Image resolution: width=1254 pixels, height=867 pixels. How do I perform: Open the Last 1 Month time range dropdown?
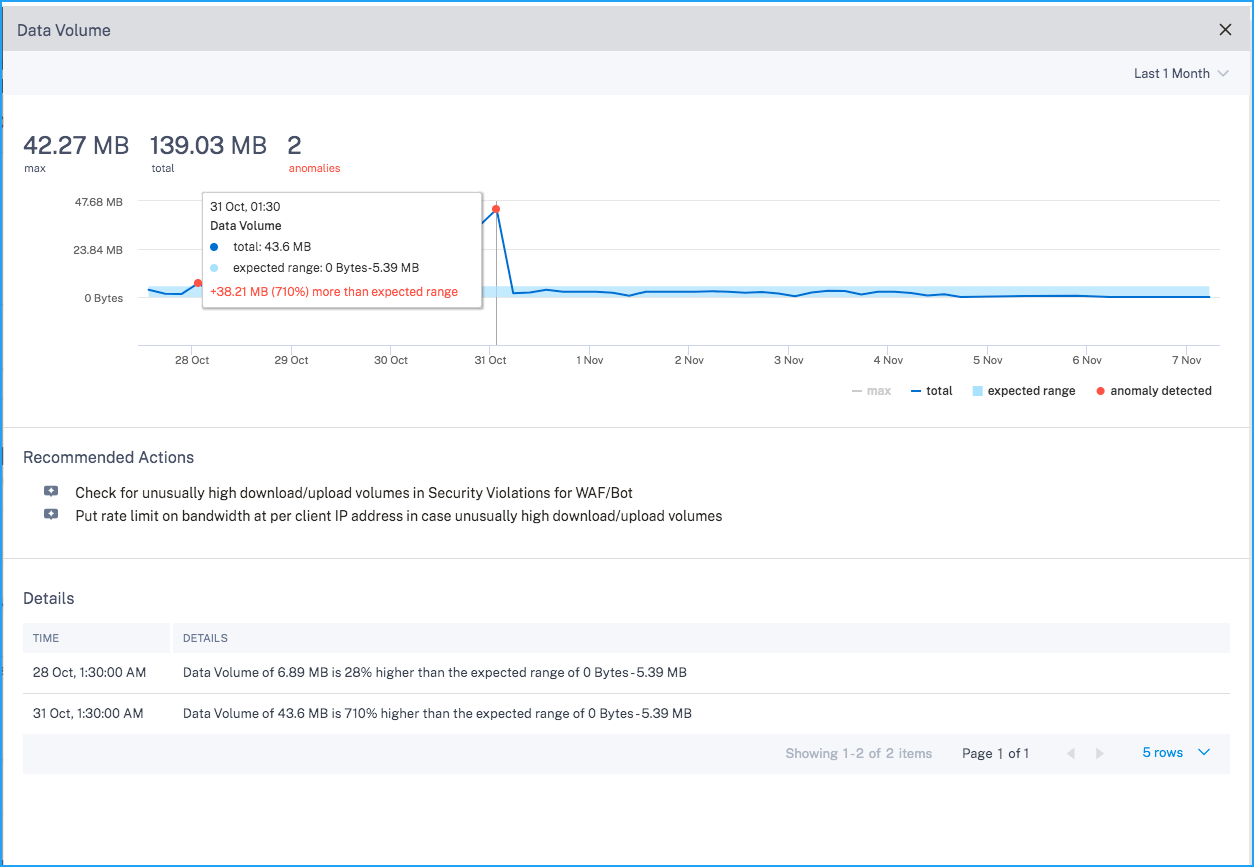(1181, 74)
